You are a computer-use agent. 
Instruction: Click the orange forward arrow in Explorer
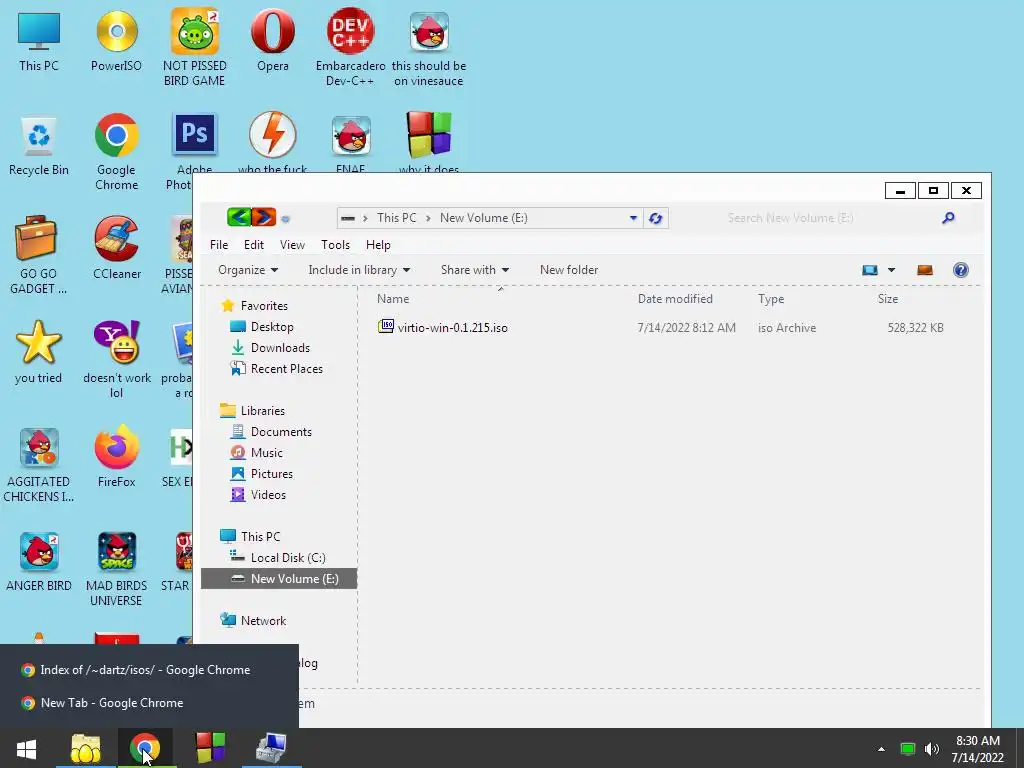[x=264, y=217]
